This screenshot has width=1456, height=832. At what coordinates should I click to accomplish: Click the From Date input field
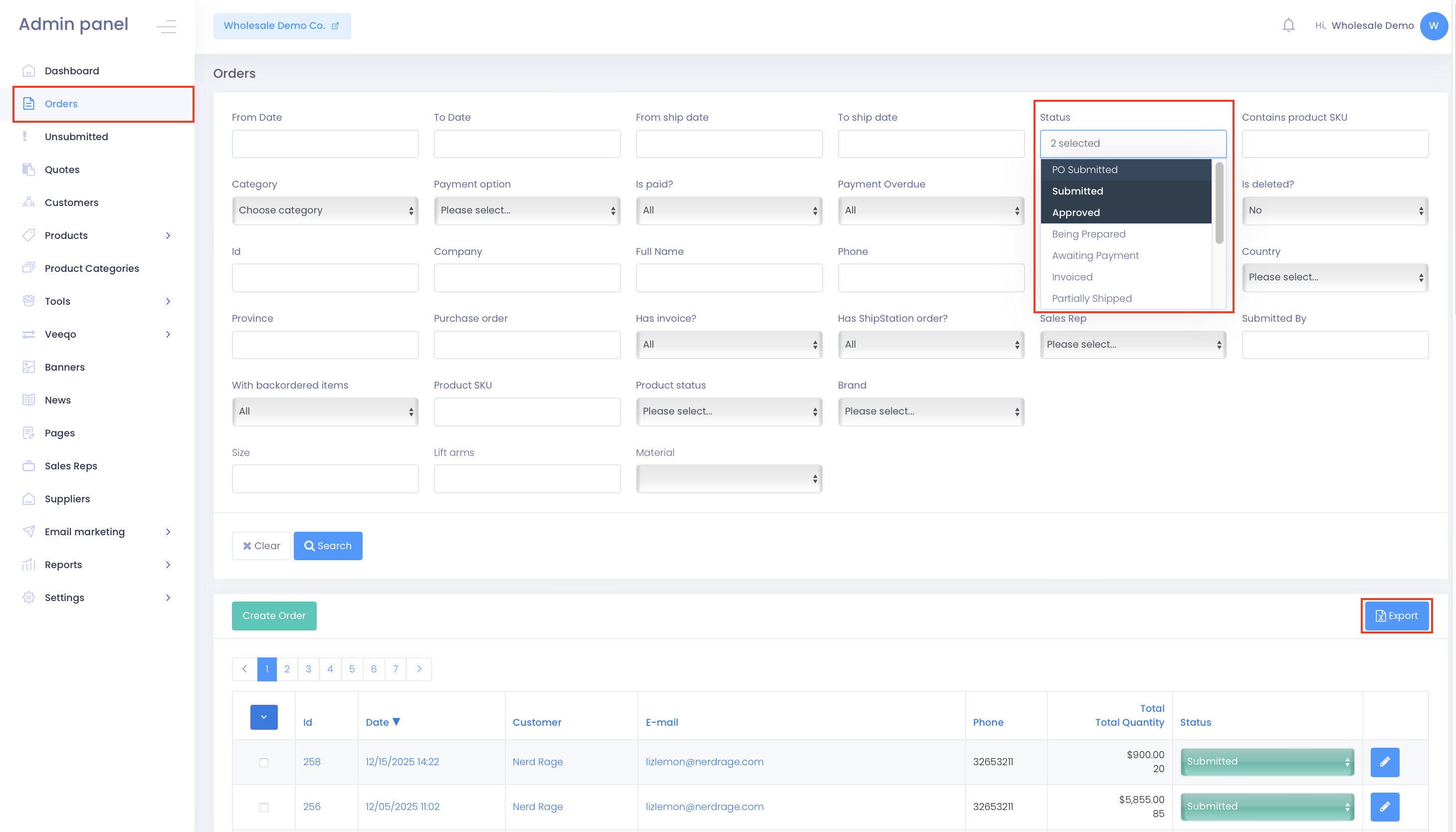pyautogui.click(x=325, y=144)
